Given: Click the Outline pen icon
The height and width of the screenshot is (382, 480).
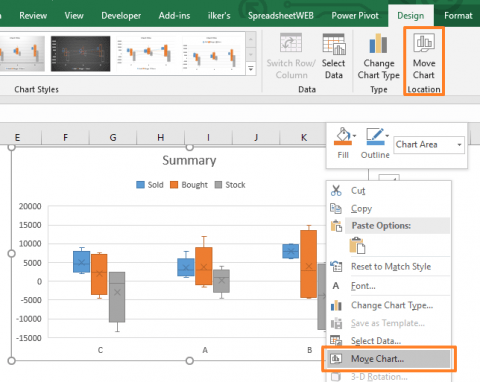Looking at the screenshot, I should coord(374,136).
